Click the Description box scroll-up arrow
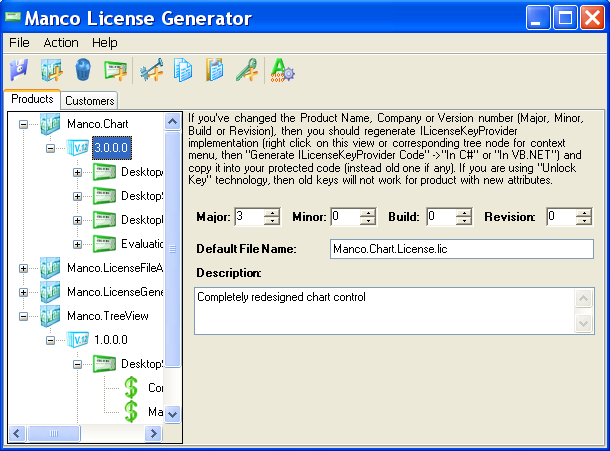 (584, 299)
